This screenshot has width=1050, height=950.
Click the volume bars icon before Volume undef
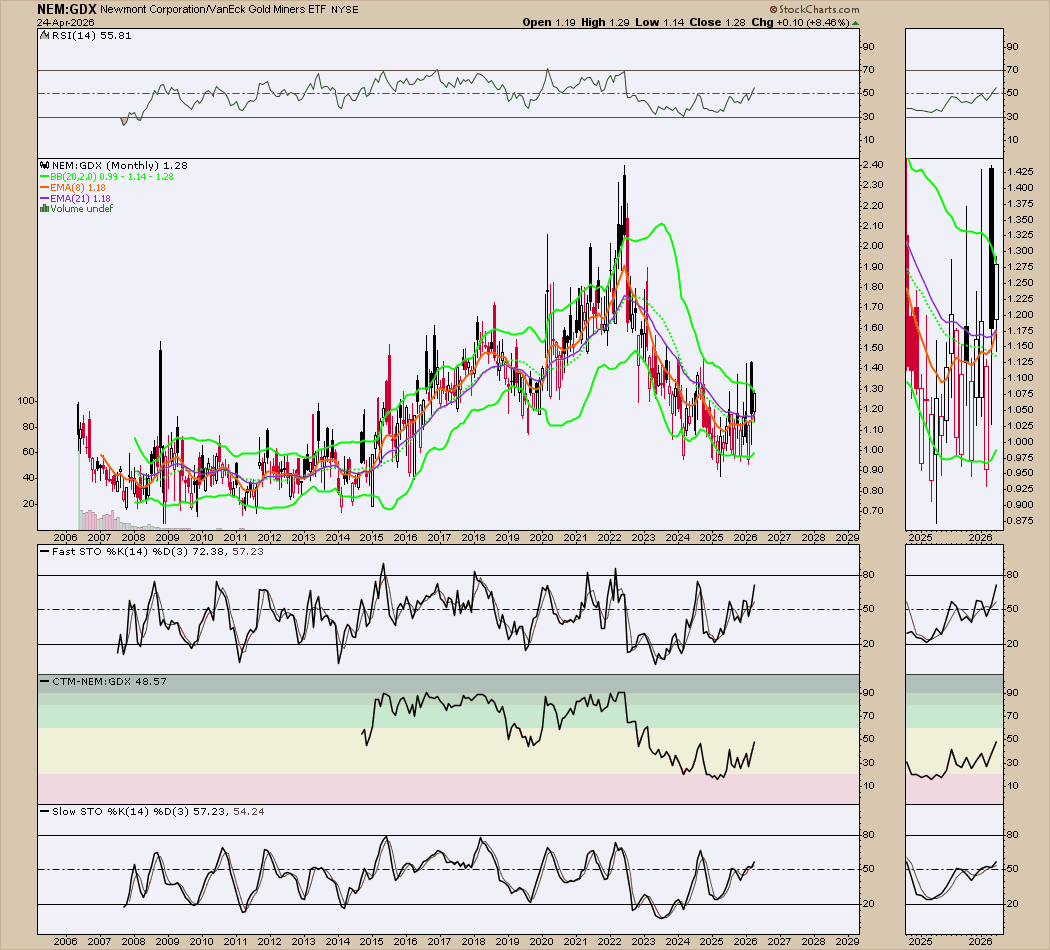[44, 209]
